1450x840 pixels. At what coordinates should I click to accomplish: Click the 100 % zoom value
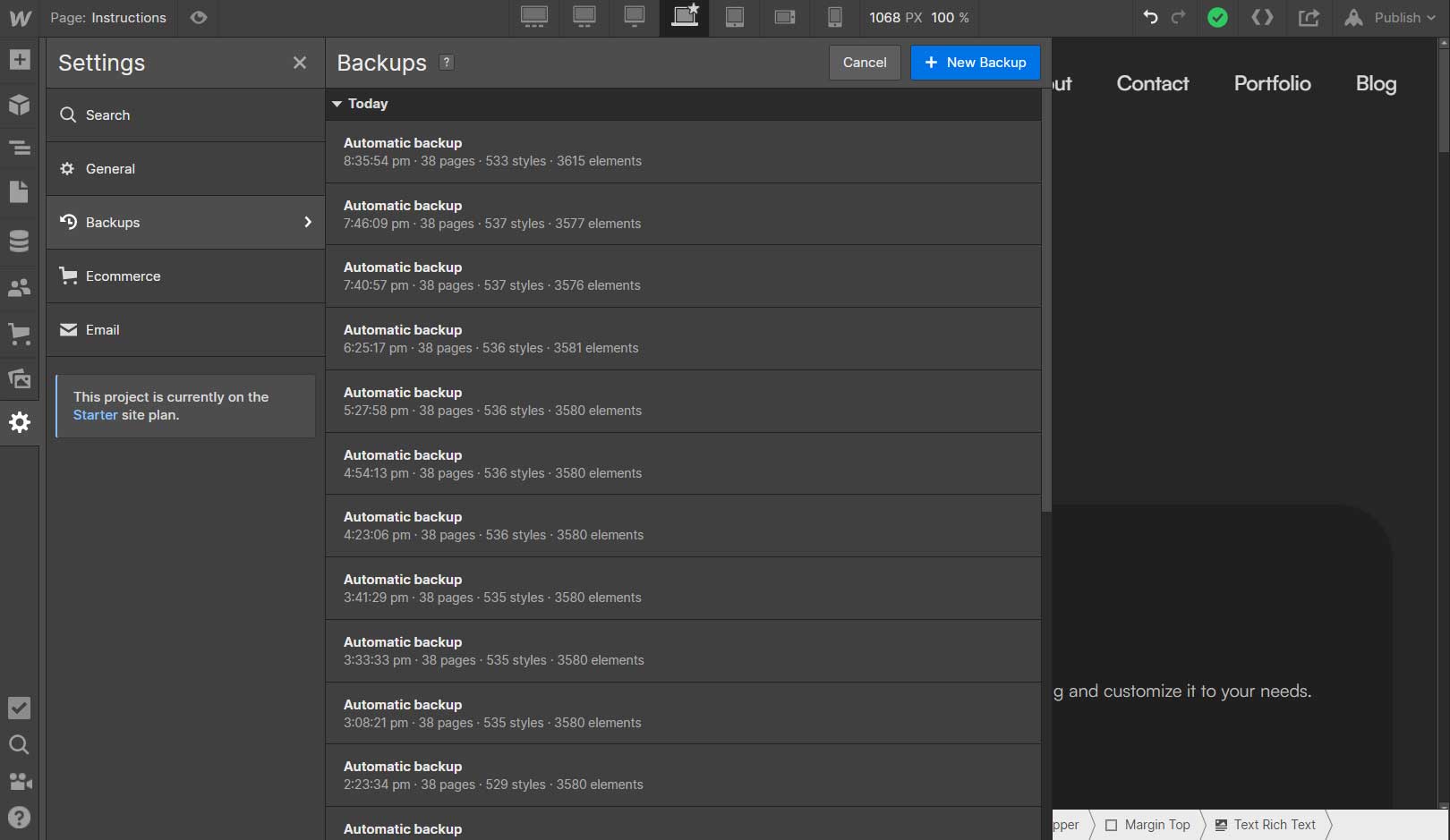(950, 18)
